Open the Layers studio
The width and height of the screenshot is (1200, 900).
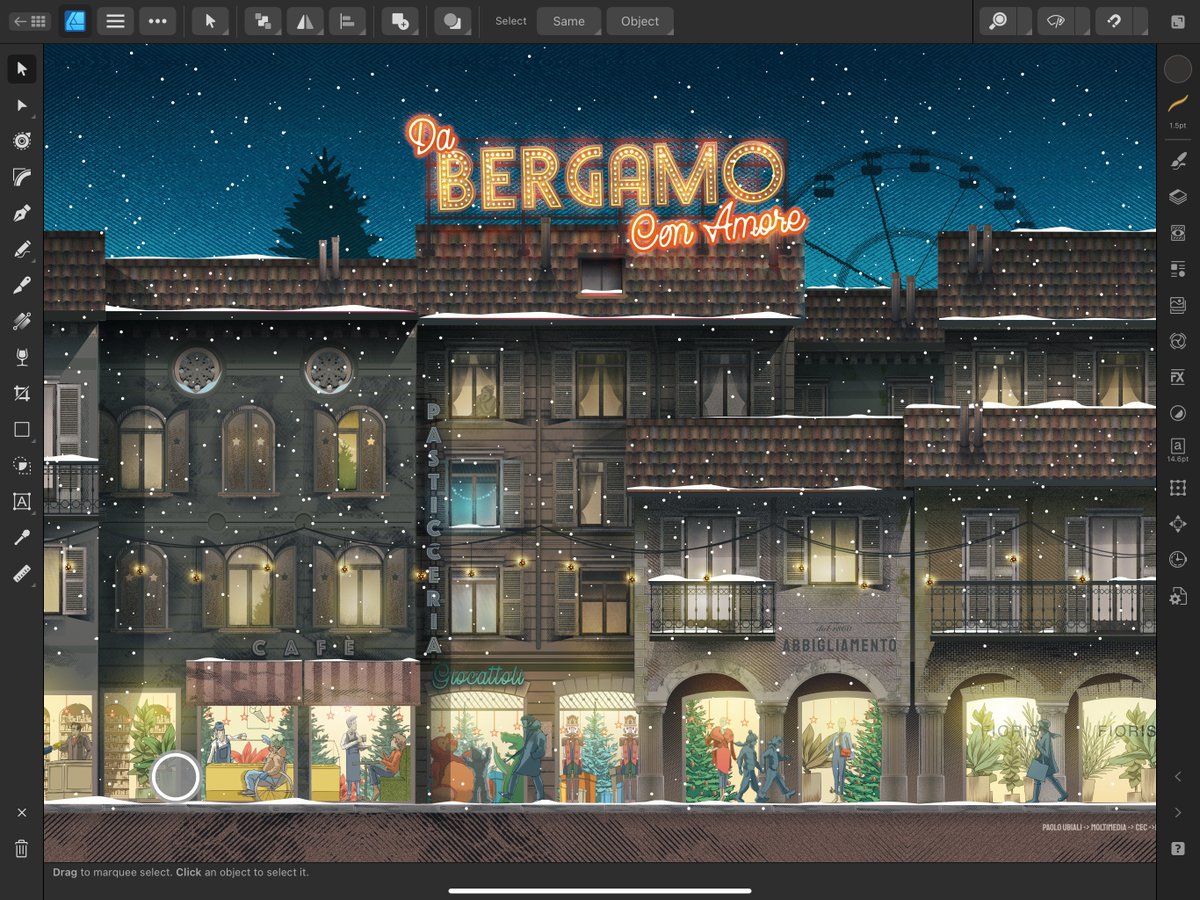[1178, 197]
